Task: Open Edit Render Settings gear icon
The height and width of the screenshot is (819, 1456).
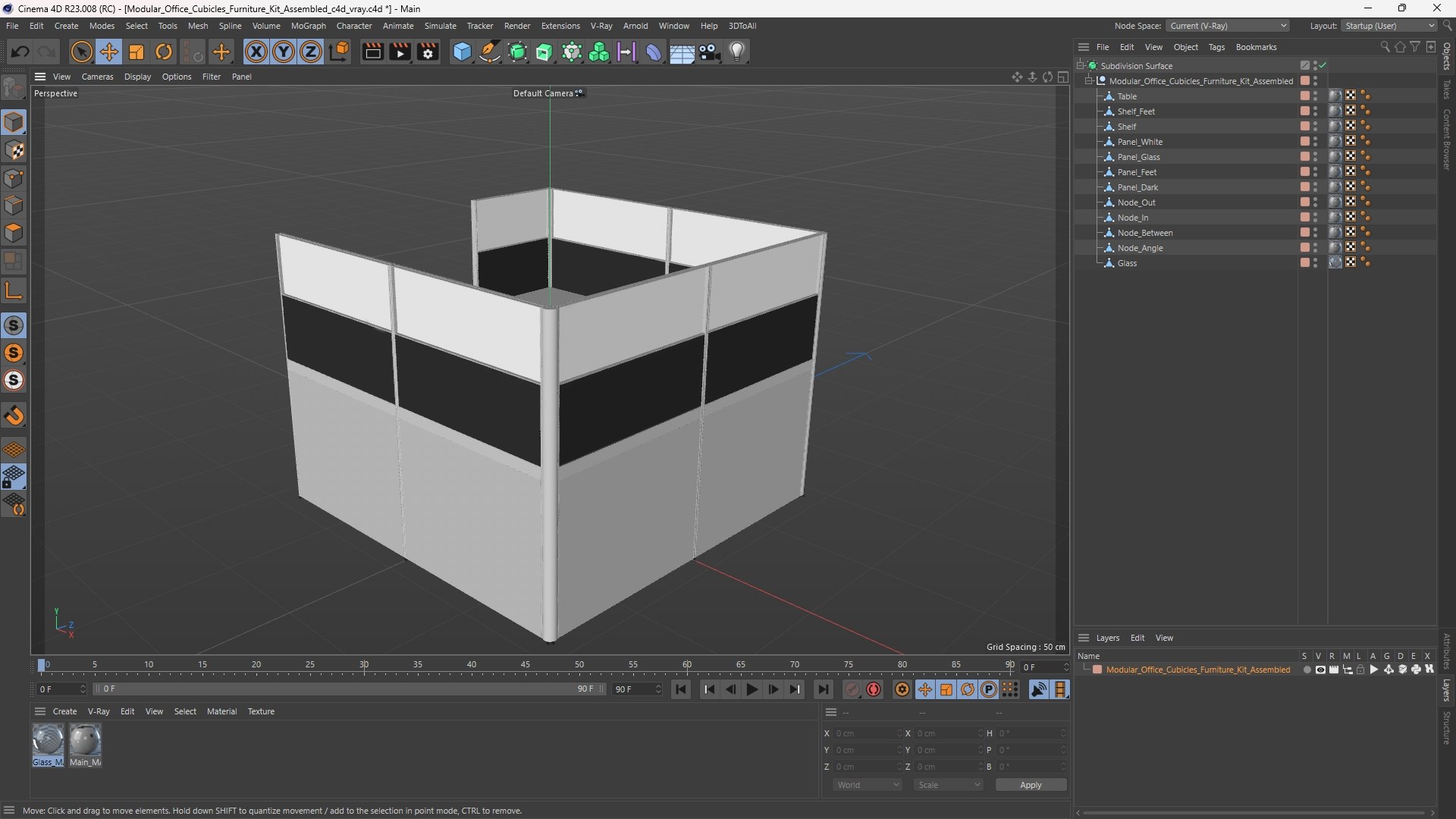Action: click(428, 52)
